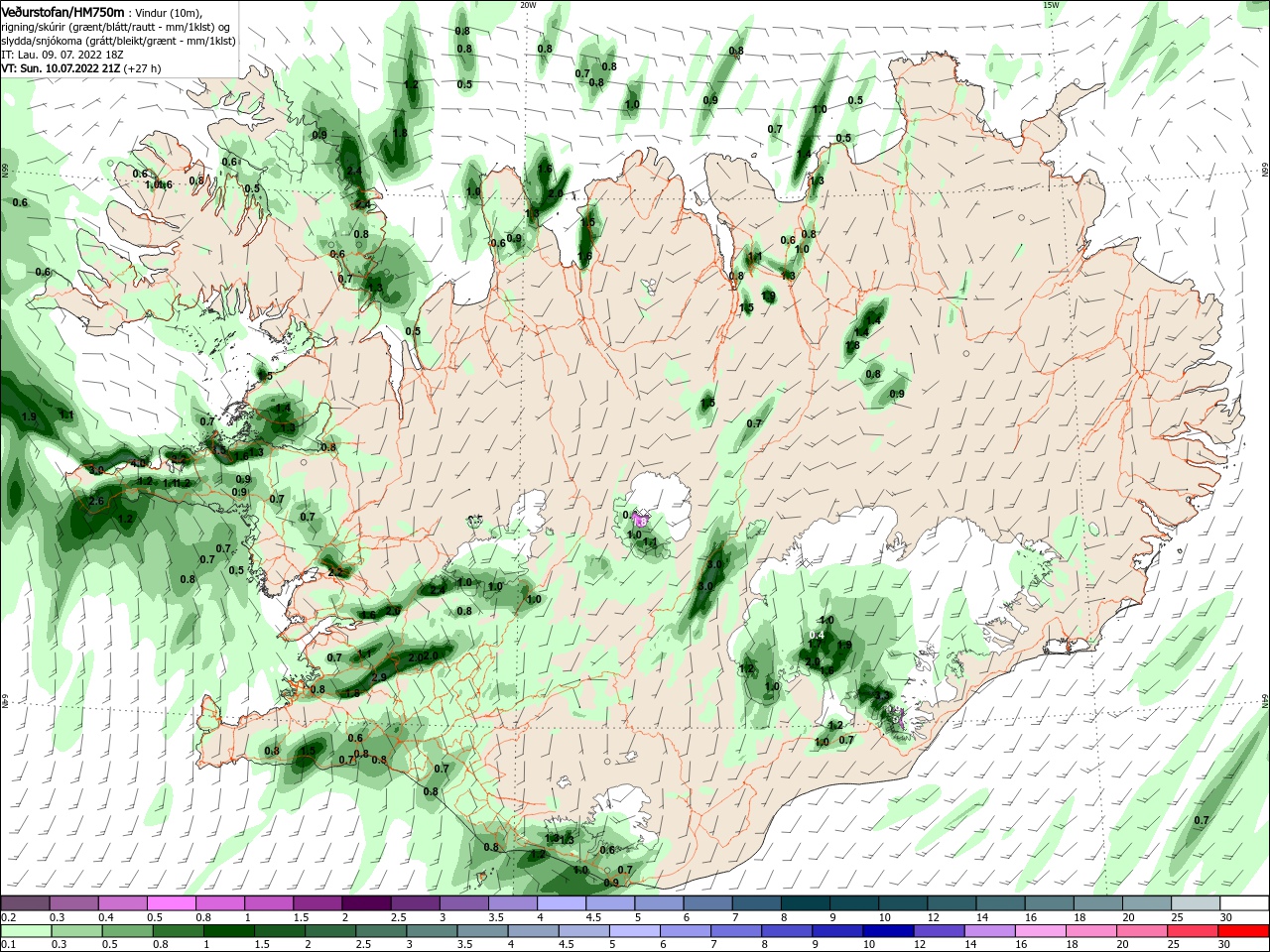Click rain legend swatch beginning at 1.5
This screenshot has height=952, width=1270.
[x=280, y=931]
